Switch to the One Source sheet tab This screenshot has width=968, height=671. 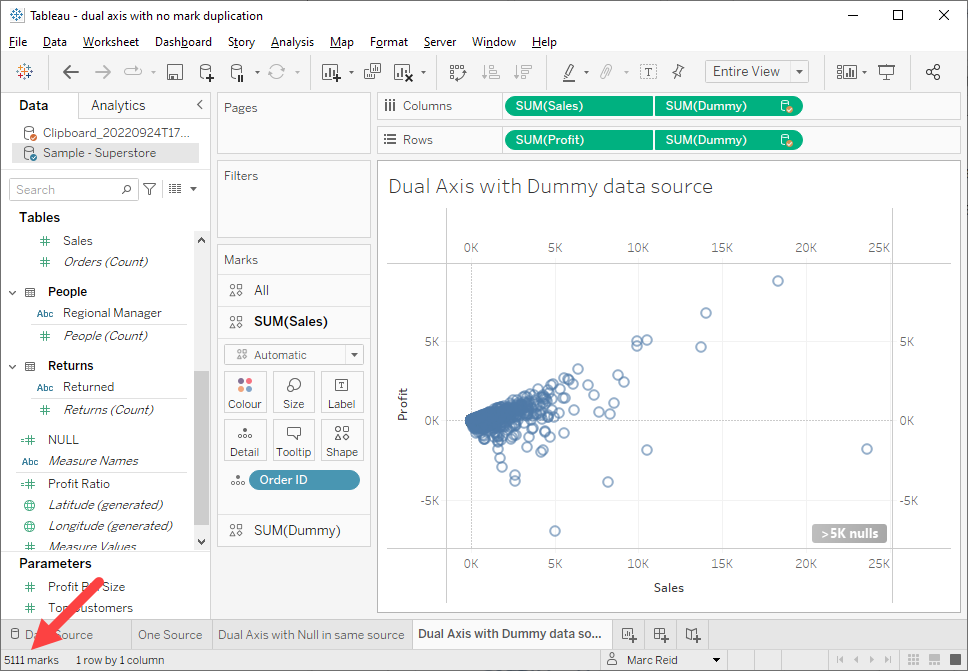170,634
